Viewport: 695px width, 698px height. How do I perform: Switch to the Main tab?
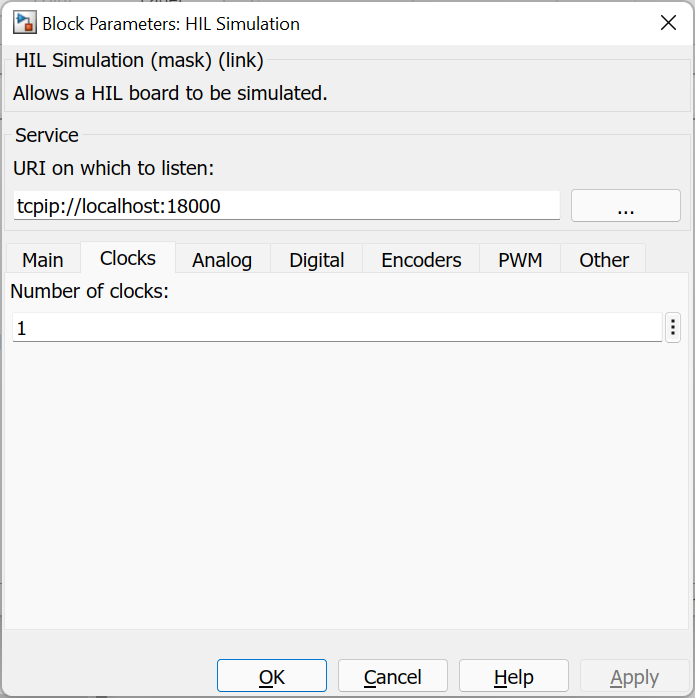pyautogui.click(x=43, y=260)
